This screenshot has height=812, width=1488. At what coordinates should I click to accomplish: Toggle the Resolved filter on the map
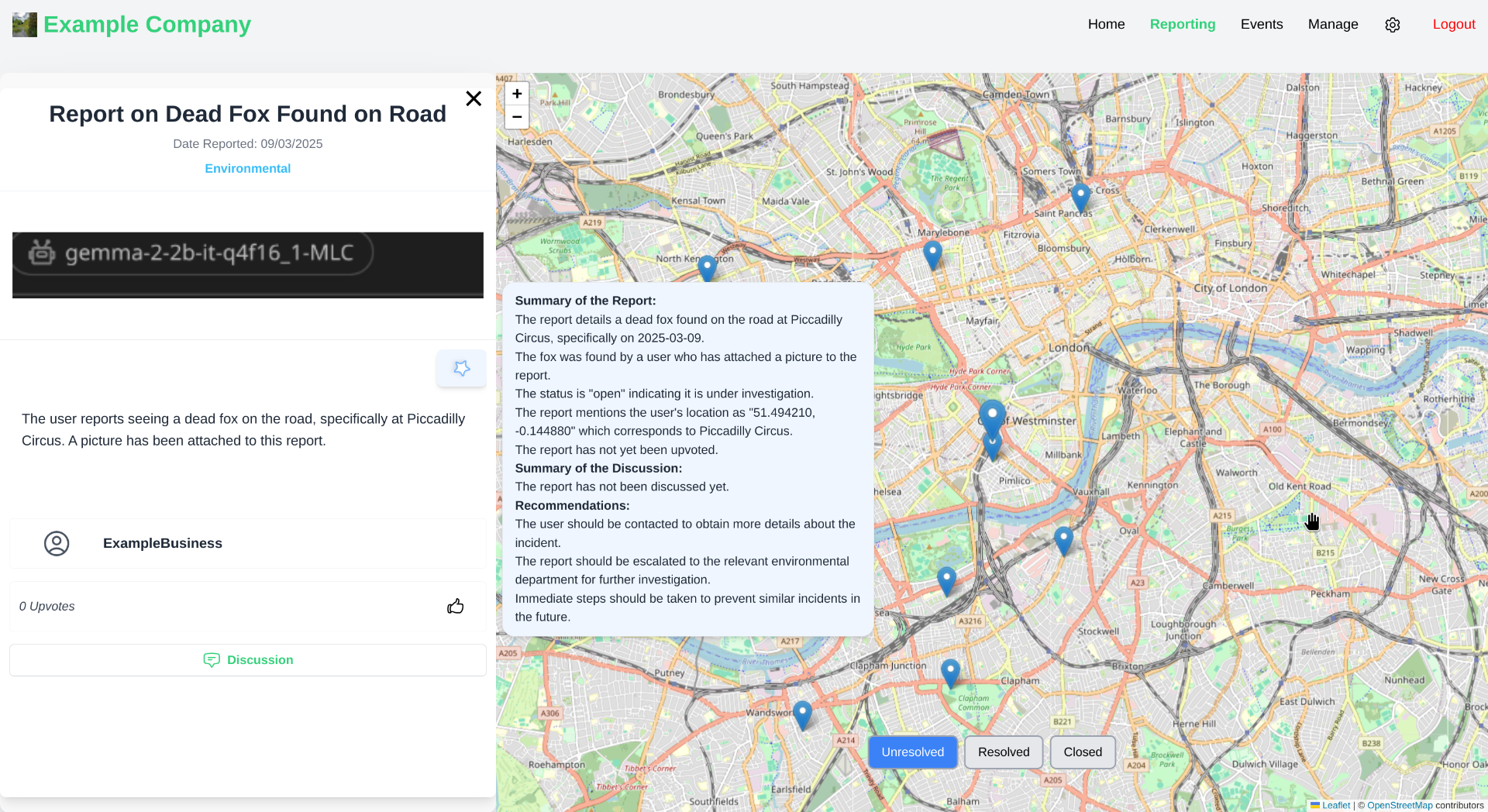coord(1004,752)
